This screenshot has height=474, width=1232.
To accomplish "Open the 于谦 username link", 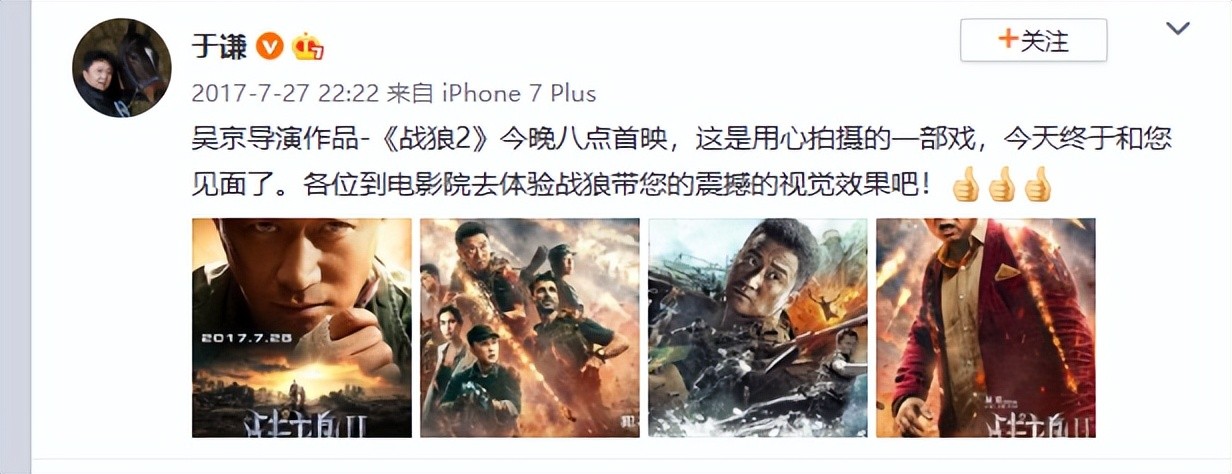I will coord(219,45).
